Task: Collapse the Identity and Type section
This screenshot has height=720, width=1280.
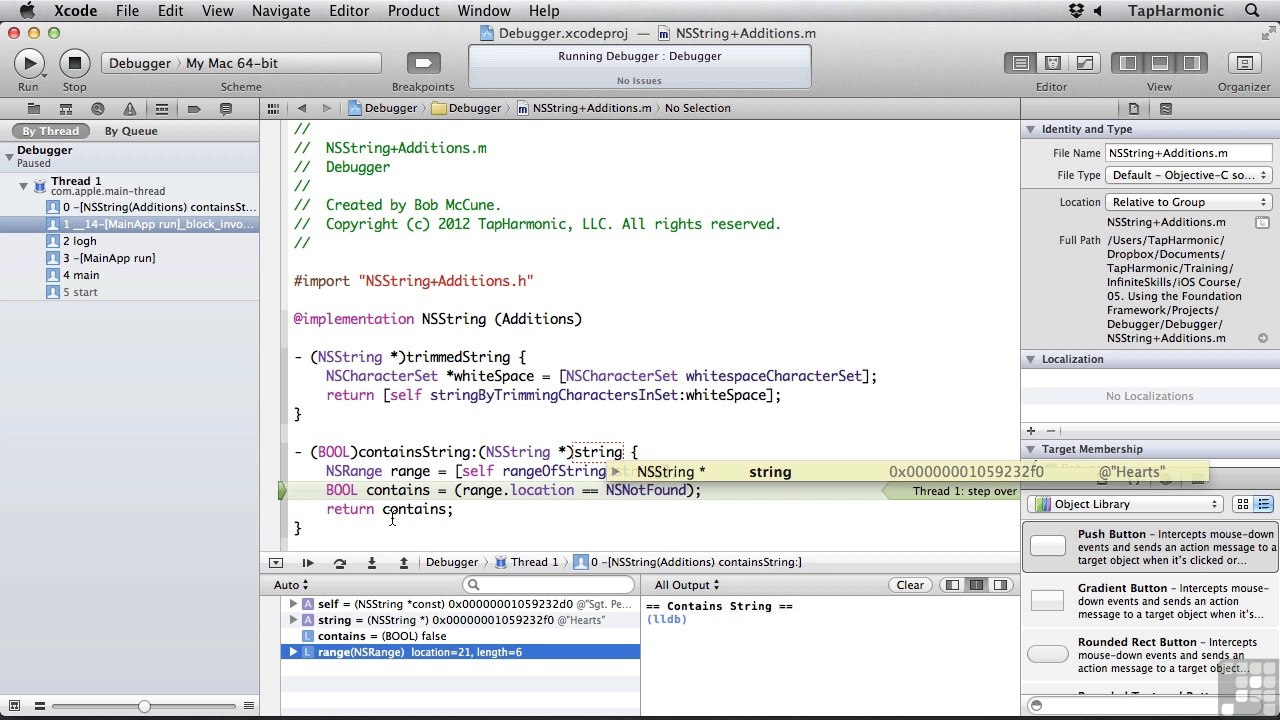Action: pos(1029,129)
